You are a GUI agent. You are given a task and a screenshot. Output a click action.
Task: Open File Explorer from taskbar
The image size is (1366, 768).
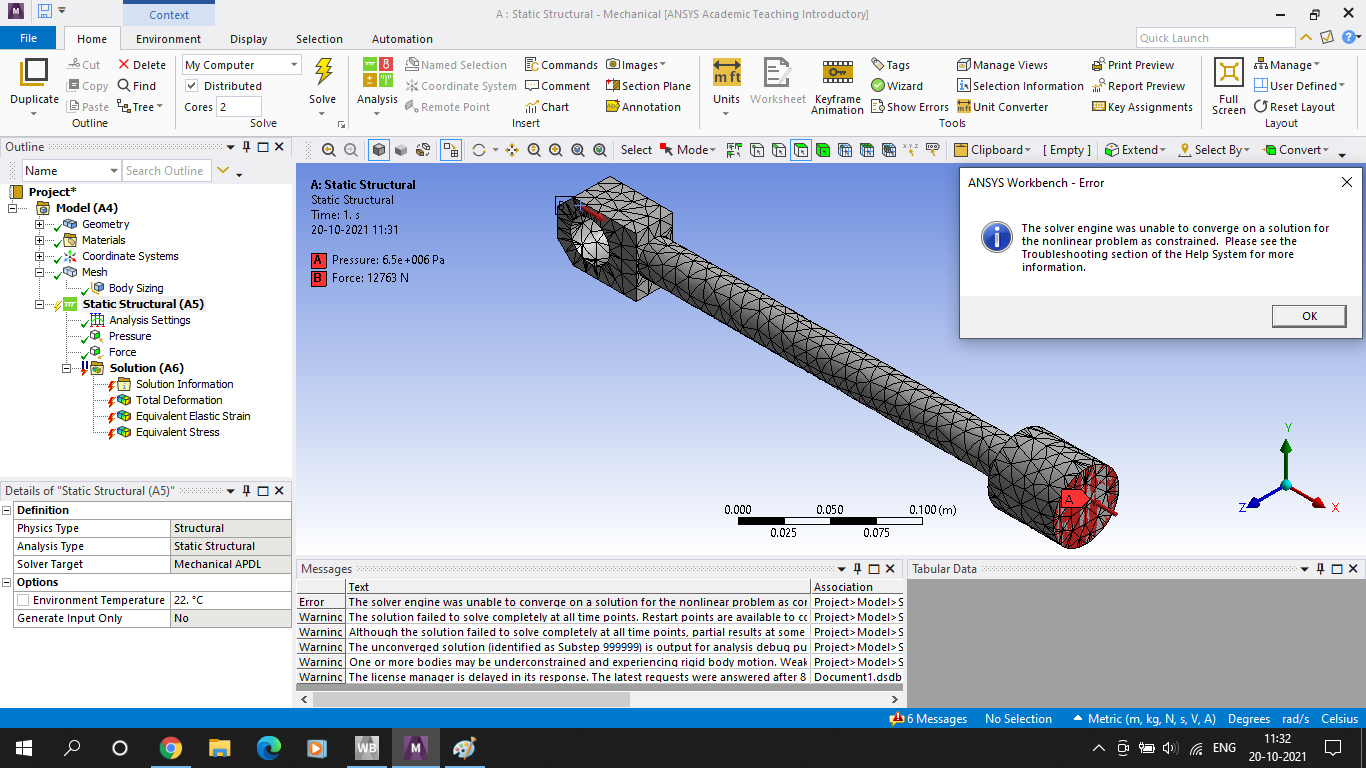tap(220, 748)
